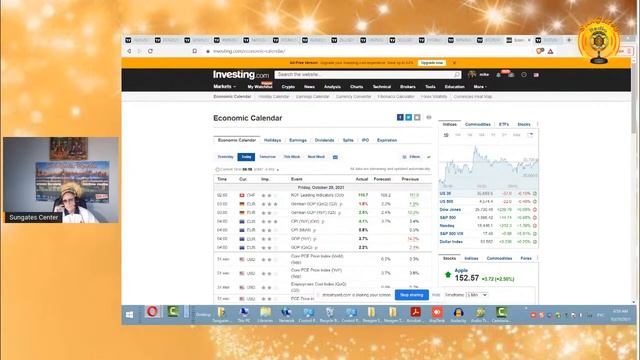Open the Holiday Calendar submenu link

point(273,97)
